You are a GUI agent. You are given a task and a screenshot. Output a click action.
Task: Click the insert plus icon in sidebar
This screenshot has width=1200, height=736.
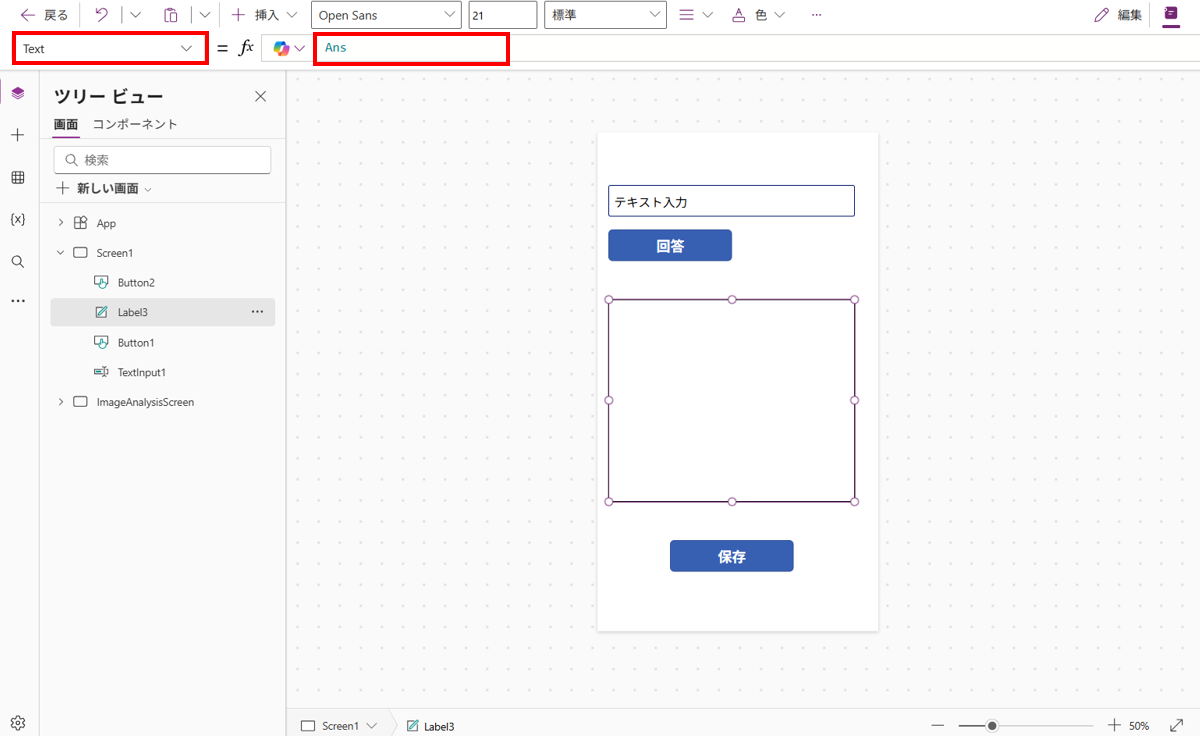[18, 135]
